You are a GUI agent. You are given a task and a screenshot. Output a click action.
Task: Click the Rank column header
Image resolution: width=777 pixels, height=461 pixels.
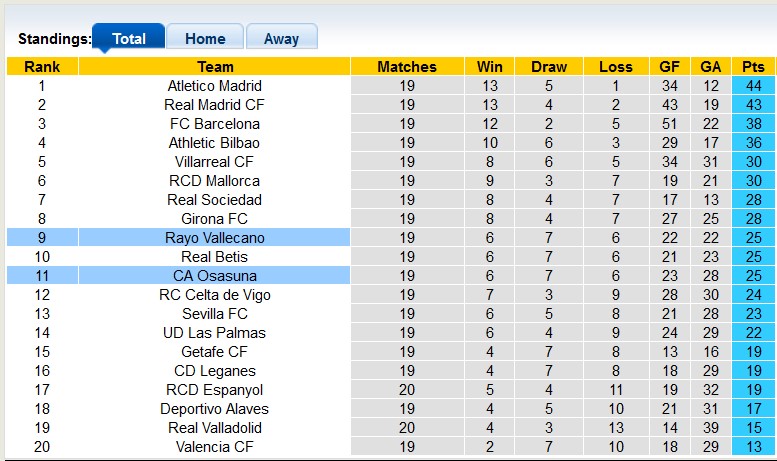tap(42, 67)
